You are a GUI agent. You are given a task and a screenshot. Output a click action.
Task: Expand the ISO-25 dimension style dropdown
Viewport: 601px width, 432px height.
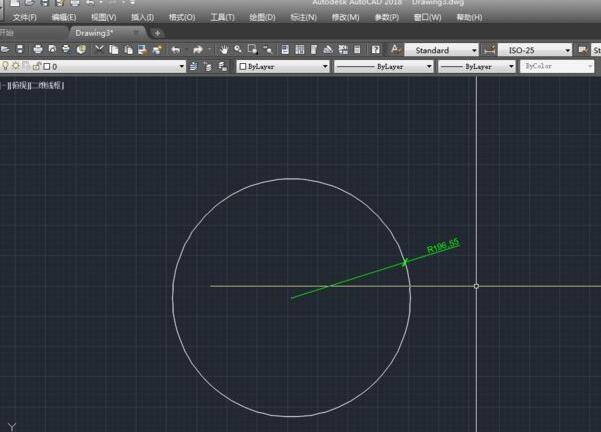[568, 49]
